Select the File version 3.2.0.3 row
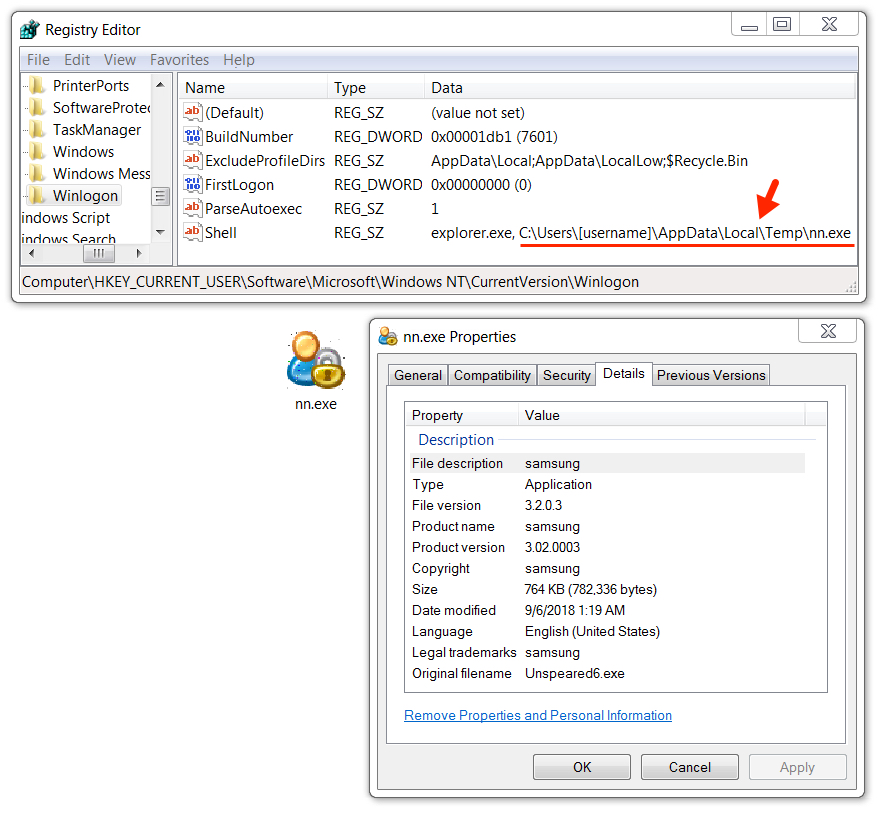 607,505
